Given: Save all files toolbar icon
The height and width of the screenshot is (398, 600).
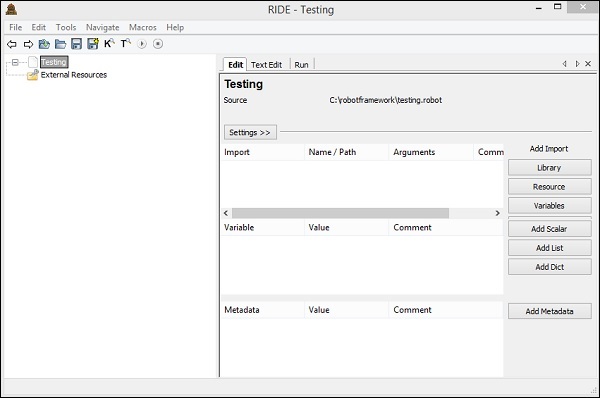Looking at the screenshot, I should point(93,44).
